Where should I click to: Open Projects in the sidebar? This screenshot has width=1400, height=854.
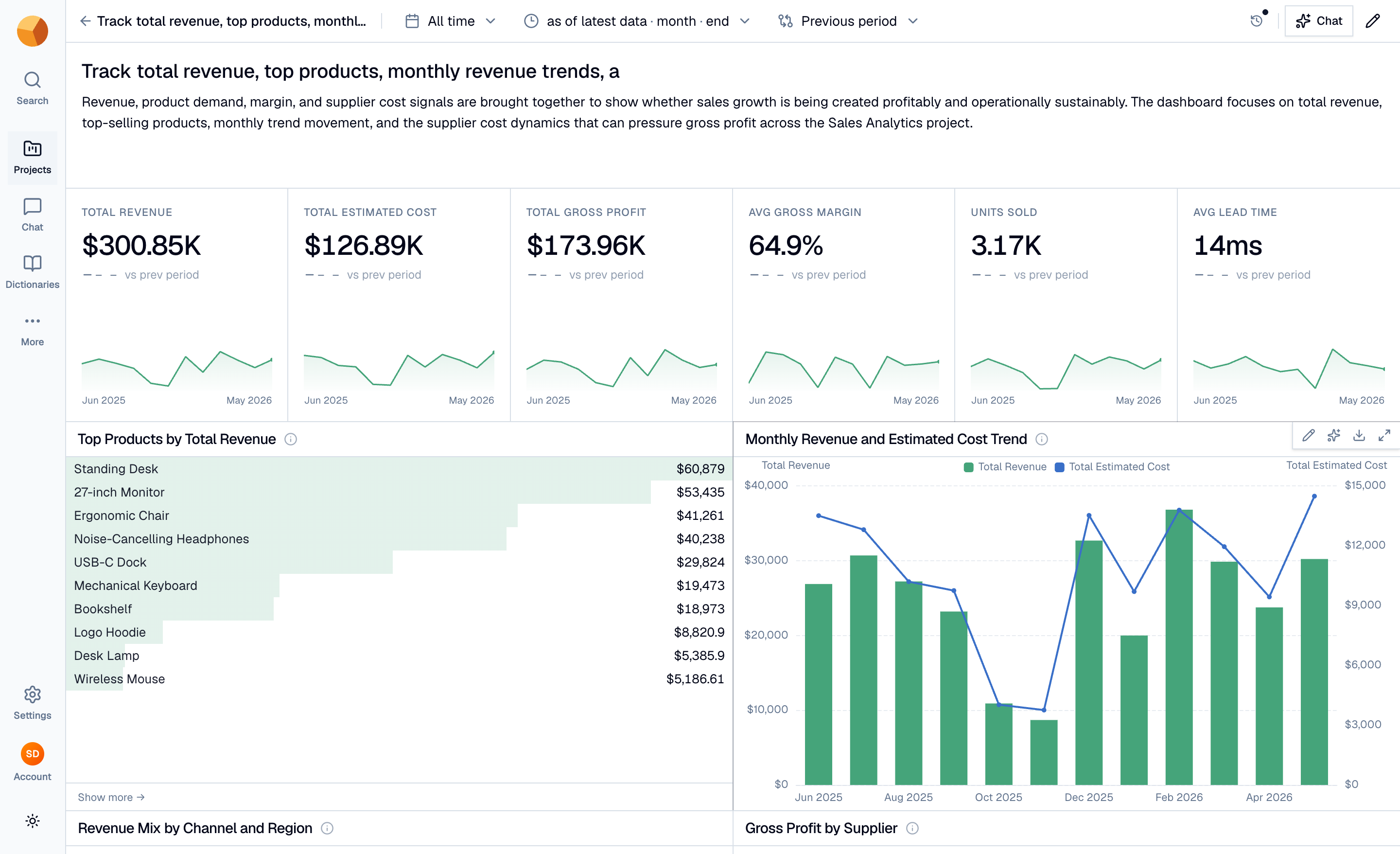pyautogui.click(x=33, y=158)
